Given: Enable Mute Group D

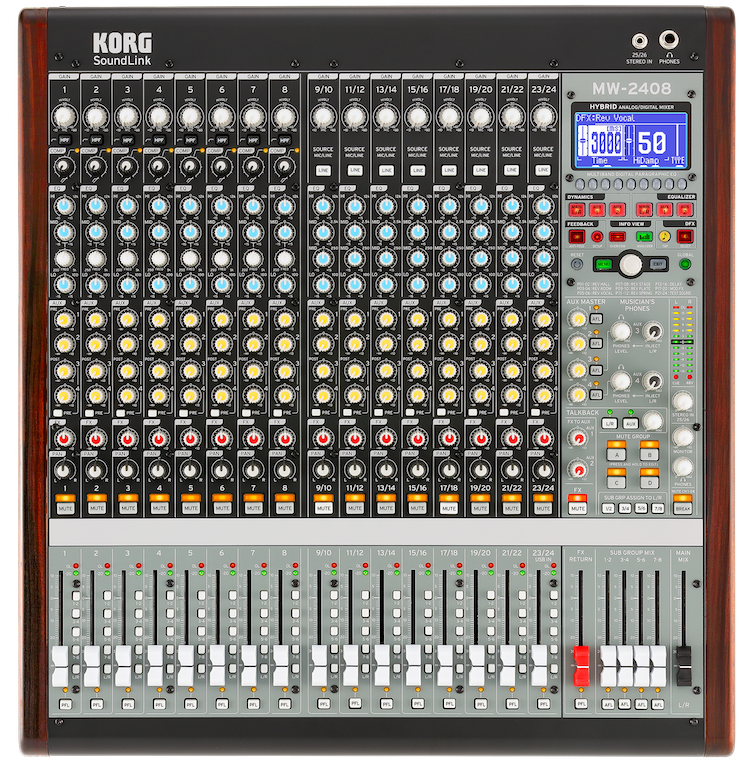Looking at the screenshot, I should coord(649,483).
